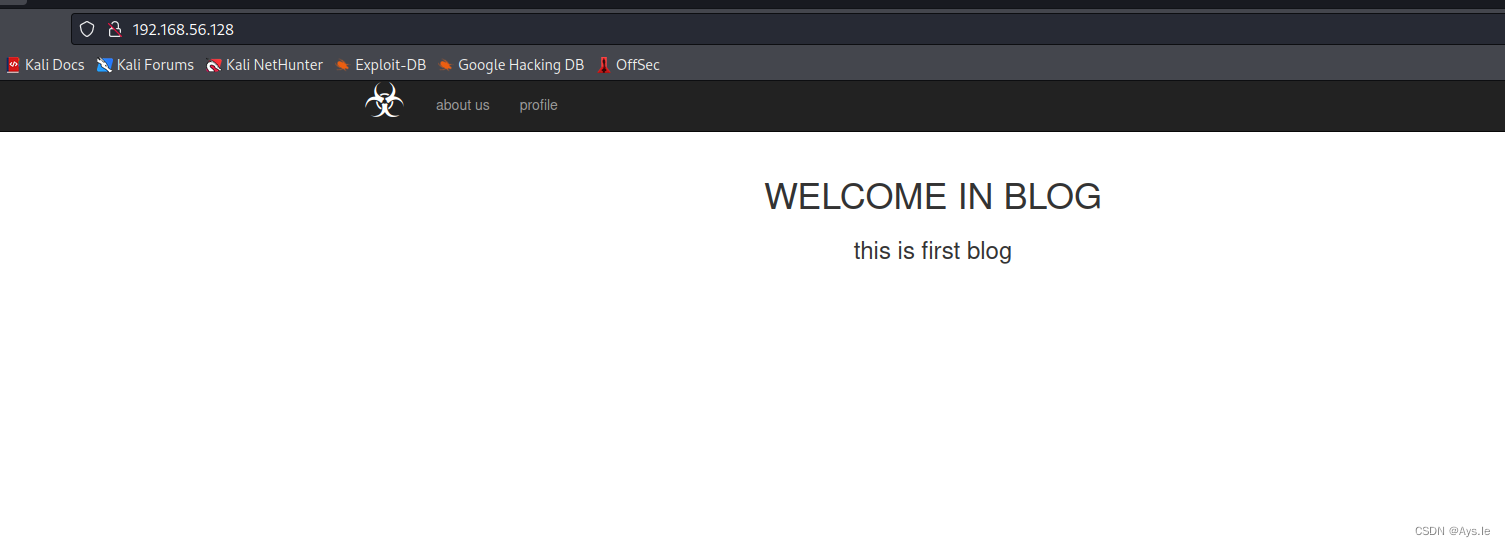The width and height of the screenshot is (1505, 547).
Task: Open the profile page
Action: coord(538,105)
